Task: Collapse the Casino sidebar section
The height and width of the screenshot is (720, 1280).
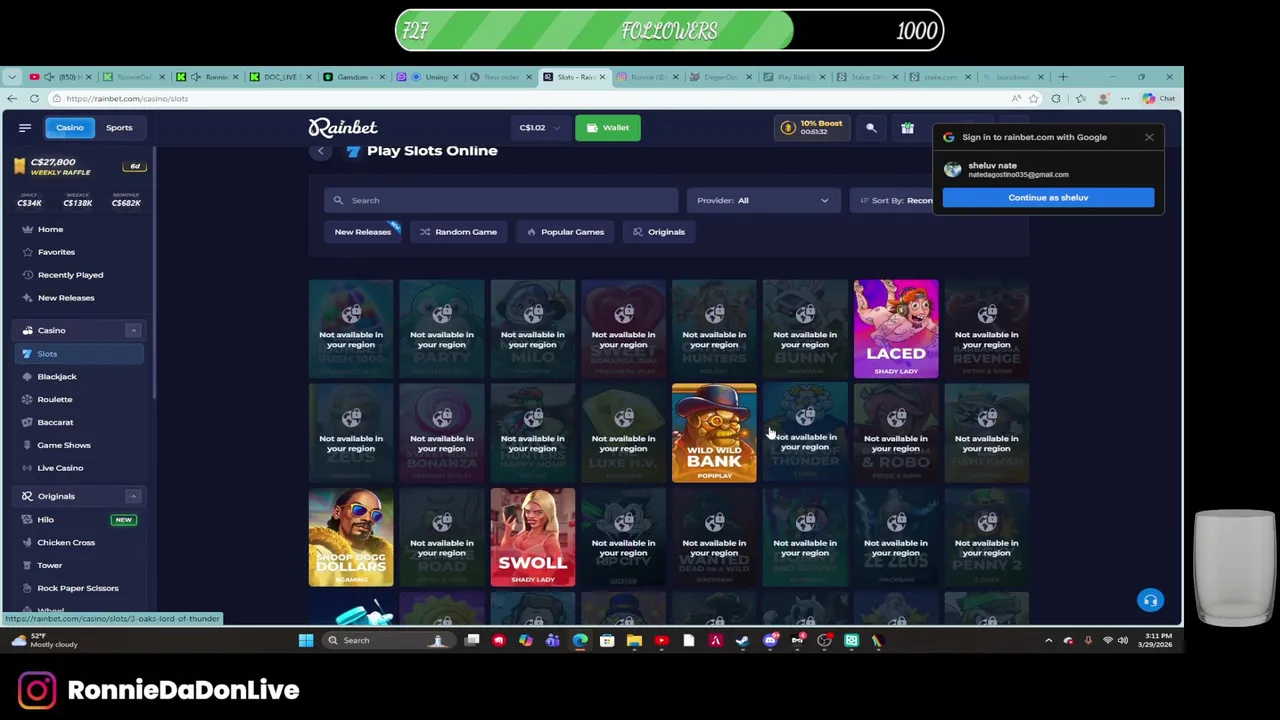Action: pos(133,330)
